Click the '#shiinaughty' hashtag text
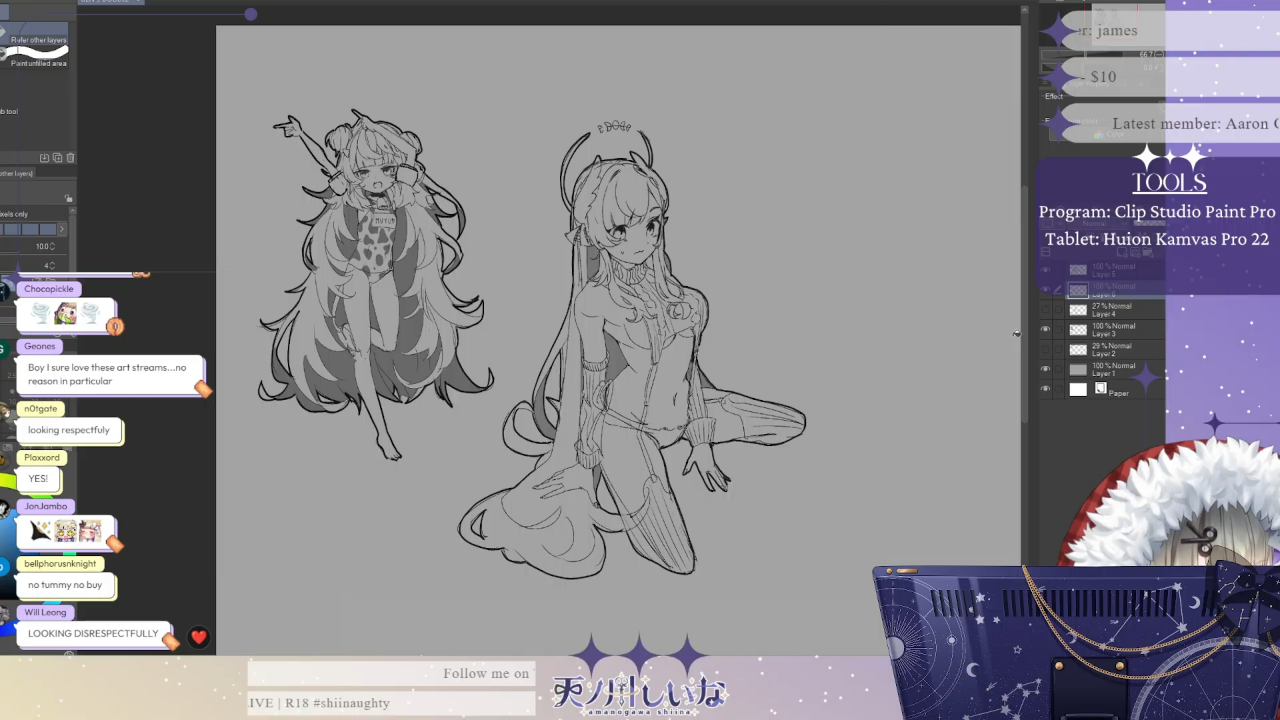1280x720 pixels. pyautogui.click(x=351, y=703)
